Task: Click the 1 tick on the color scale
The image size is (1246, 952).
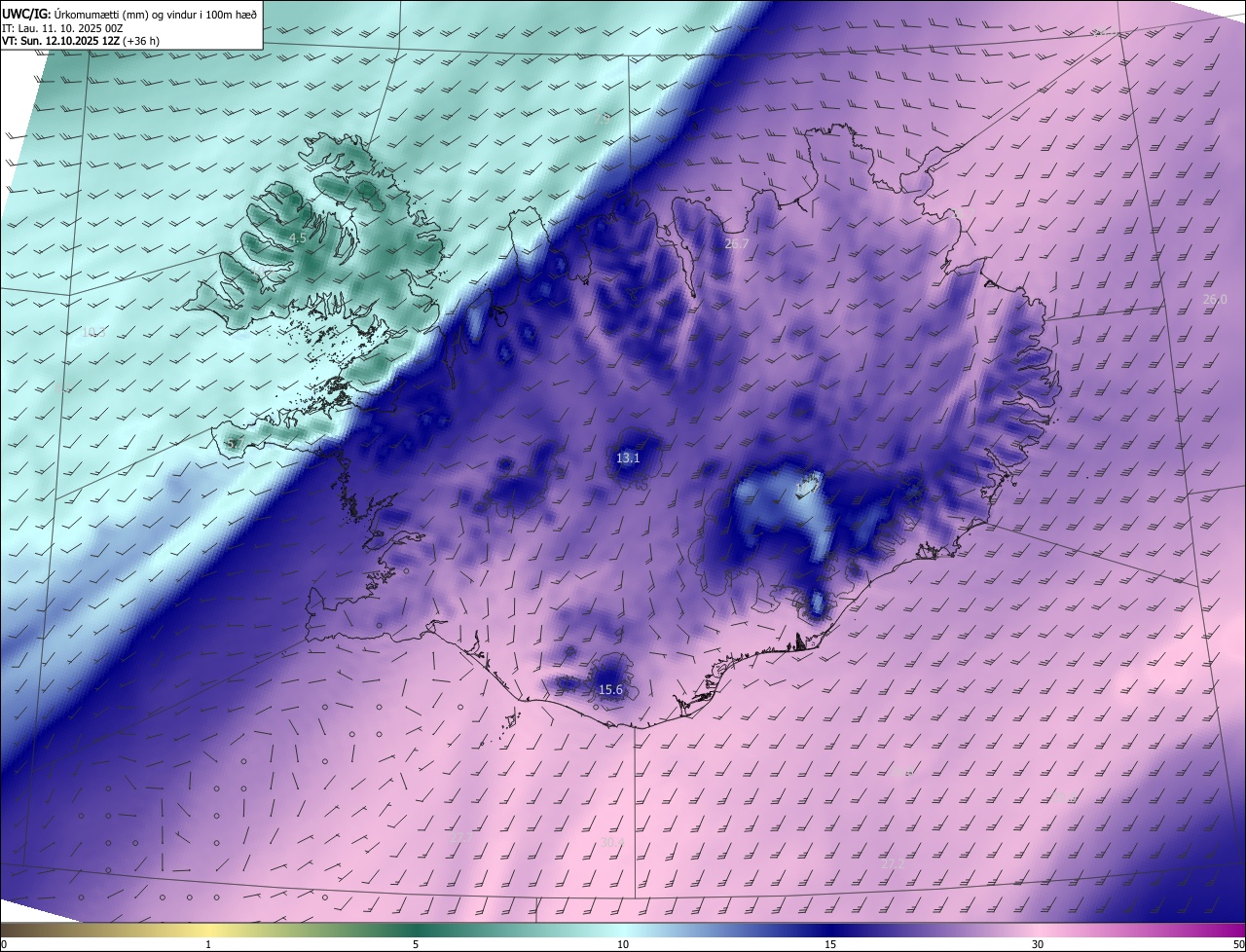Action: (208, 944)
